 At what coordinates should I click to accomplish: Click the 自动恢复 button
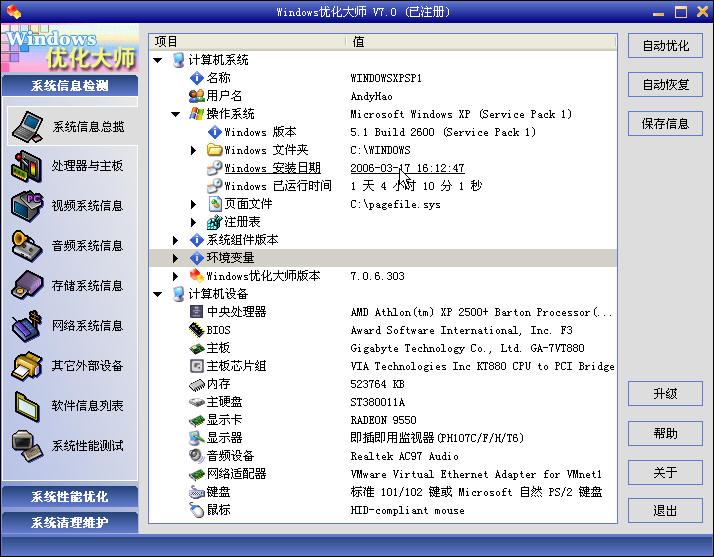[x=665, y=85]
